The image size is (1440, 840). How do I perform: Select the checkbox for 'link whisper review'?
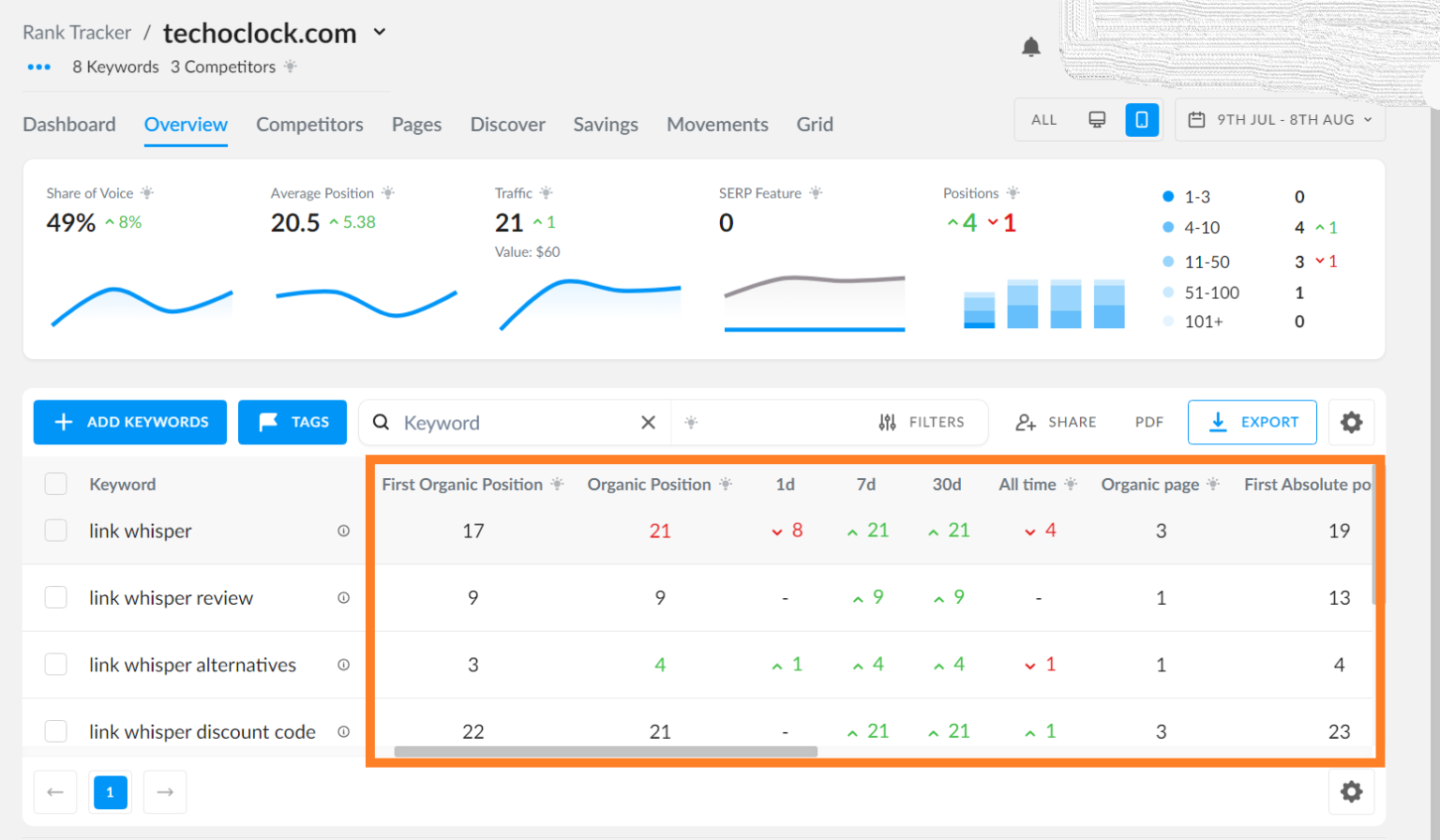point(55,598)
